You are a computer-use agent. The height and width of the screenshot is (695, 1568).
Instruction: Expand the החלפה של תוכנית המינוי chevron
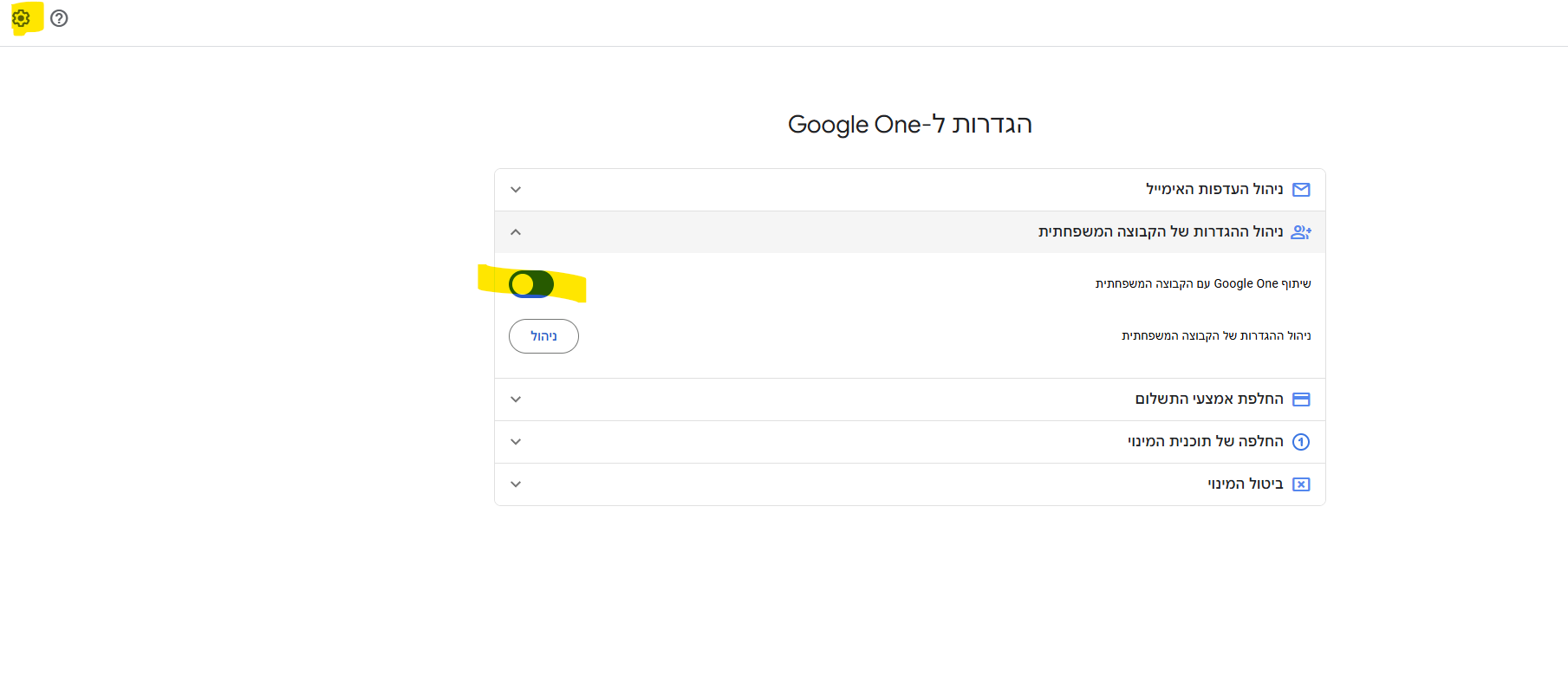click(516, 442)
